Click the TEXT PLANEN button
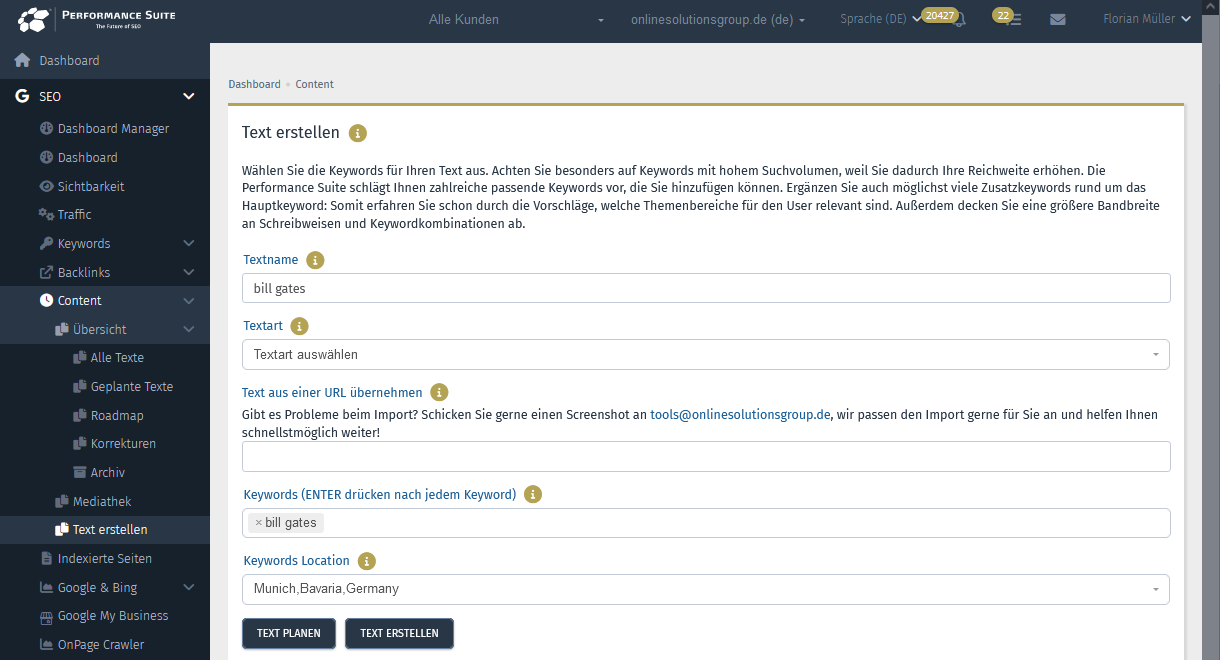The height and width of the screenshot is (660, 1220). pos(289,633)
